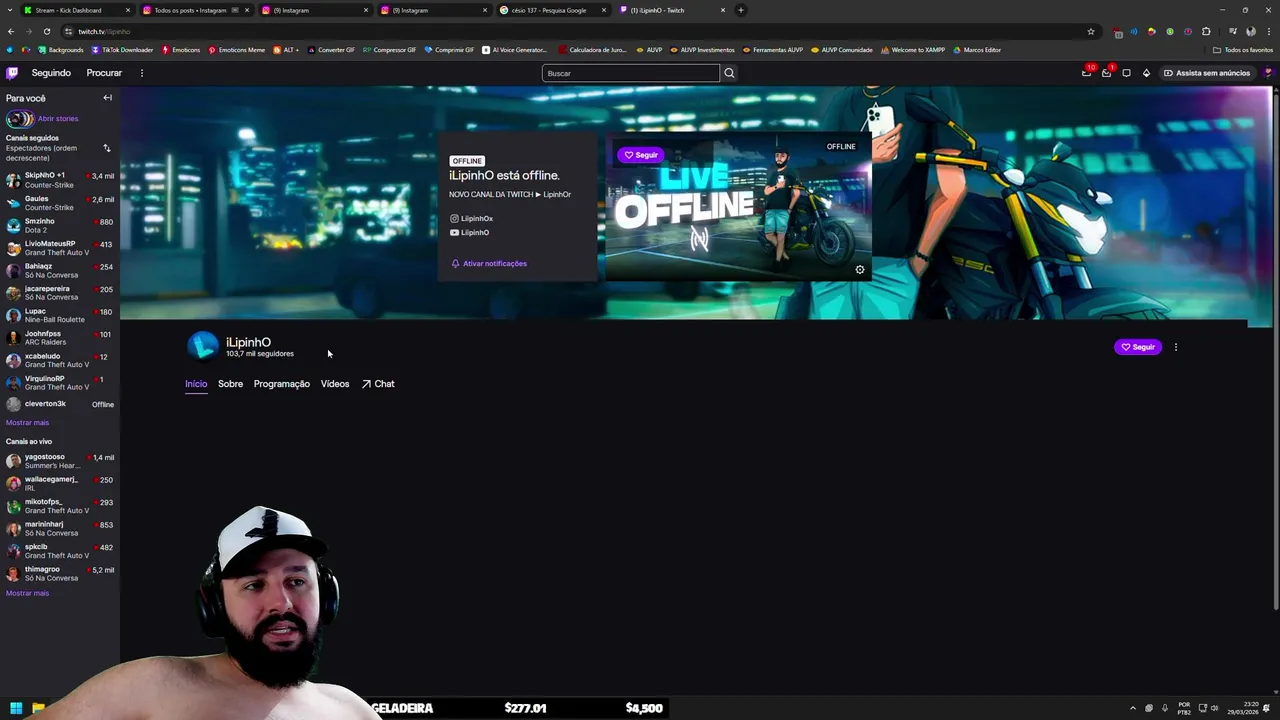
Task: Open Windows Start menu
Action: tap(16, 708)
